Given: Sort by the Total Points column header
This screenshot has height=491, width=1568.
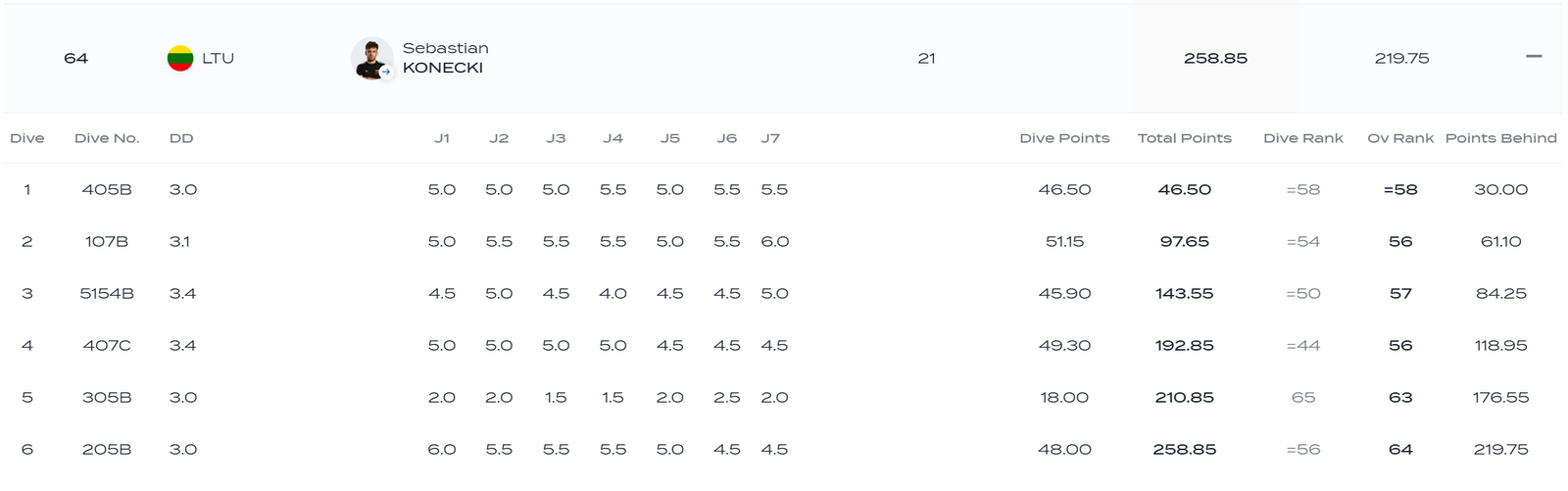Looking at the screenshot, I should pos(1184,138).
